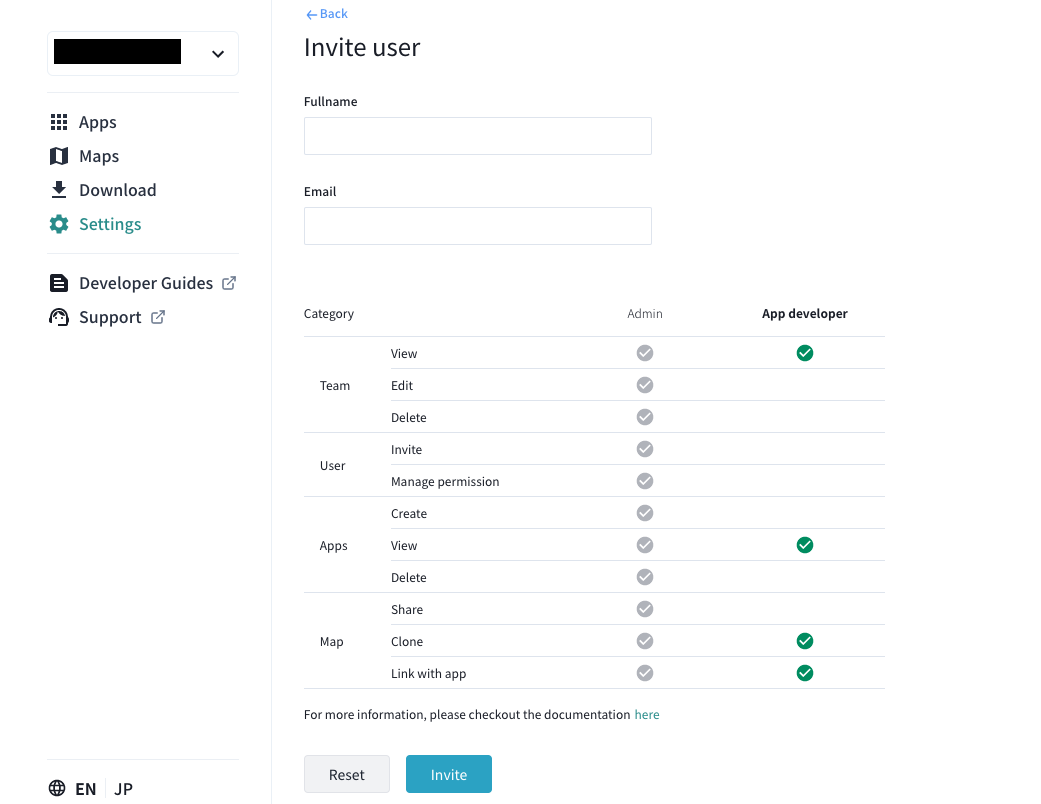Click Admin checkmark for Apps Create
Viewport: 1041px width, 804px height.
coord(645,513)
